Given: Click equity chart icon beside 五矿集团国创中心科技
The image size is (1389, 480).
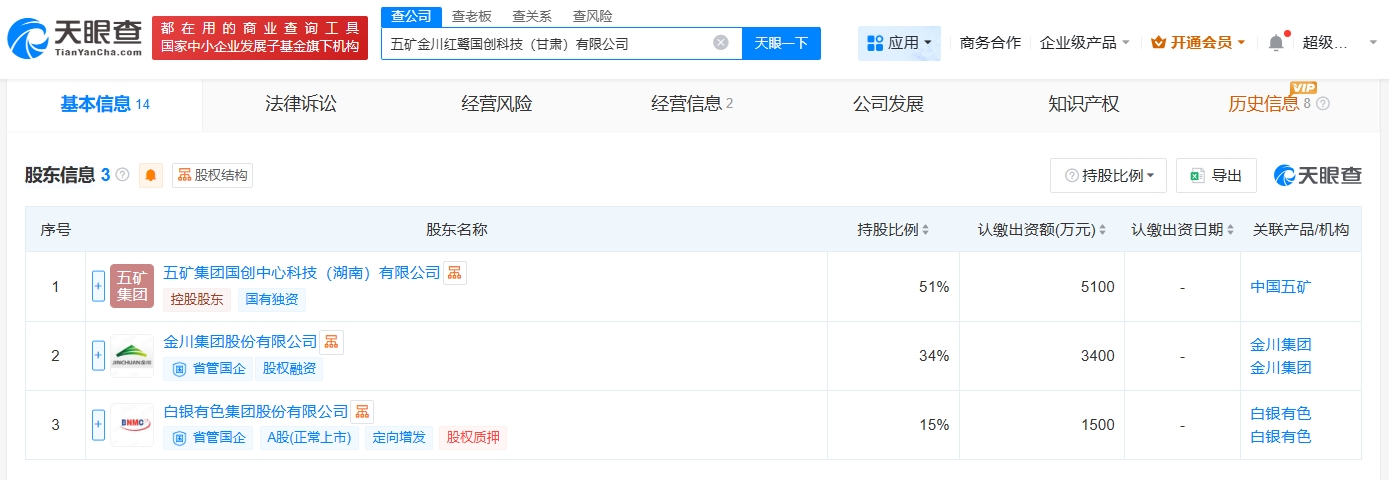Looking at the screenshot, I should pyautogui.click(x=454, y=273).
